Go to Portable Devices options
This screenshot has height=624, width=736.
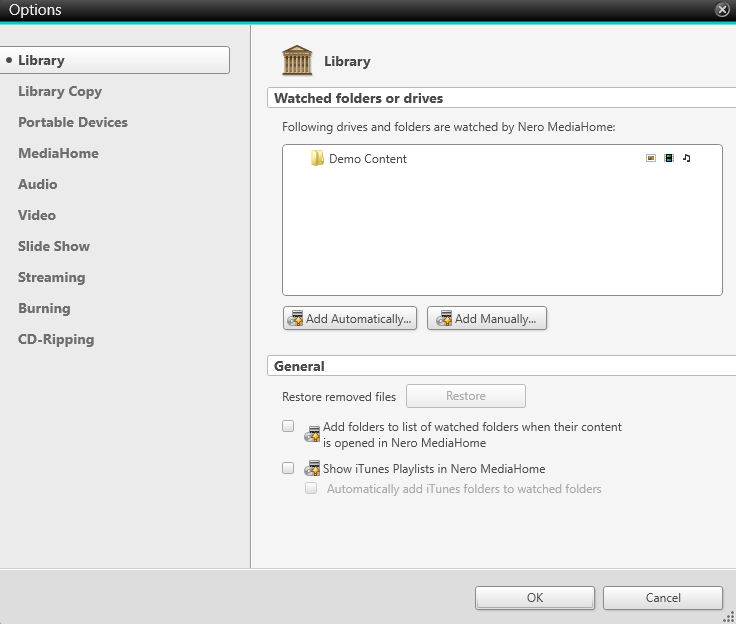(x=73, y=122)
